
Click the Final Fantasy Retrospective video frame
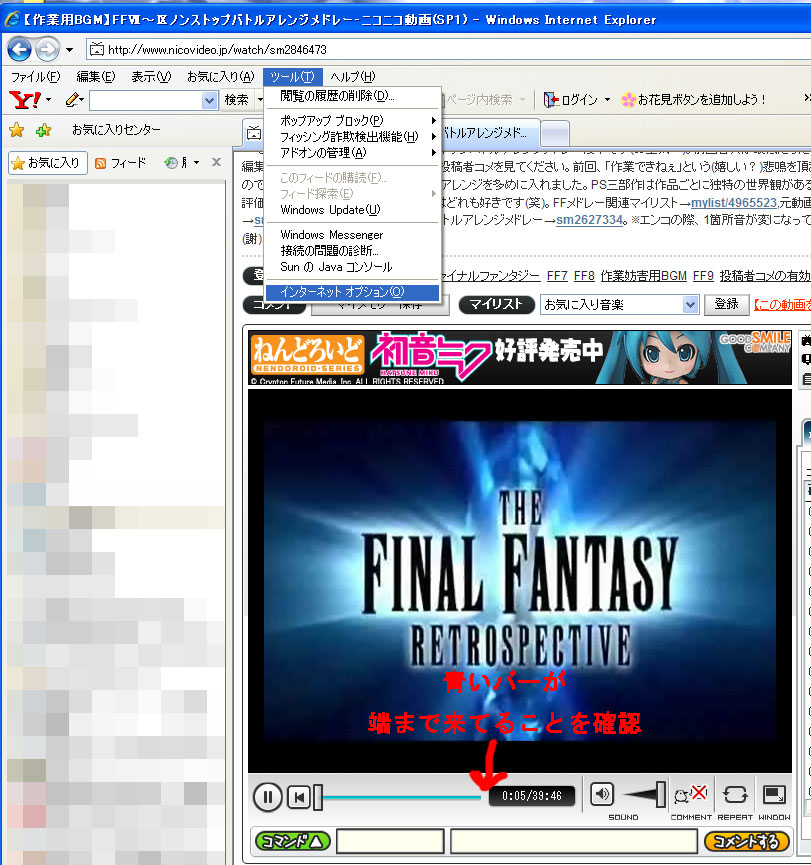520,580
